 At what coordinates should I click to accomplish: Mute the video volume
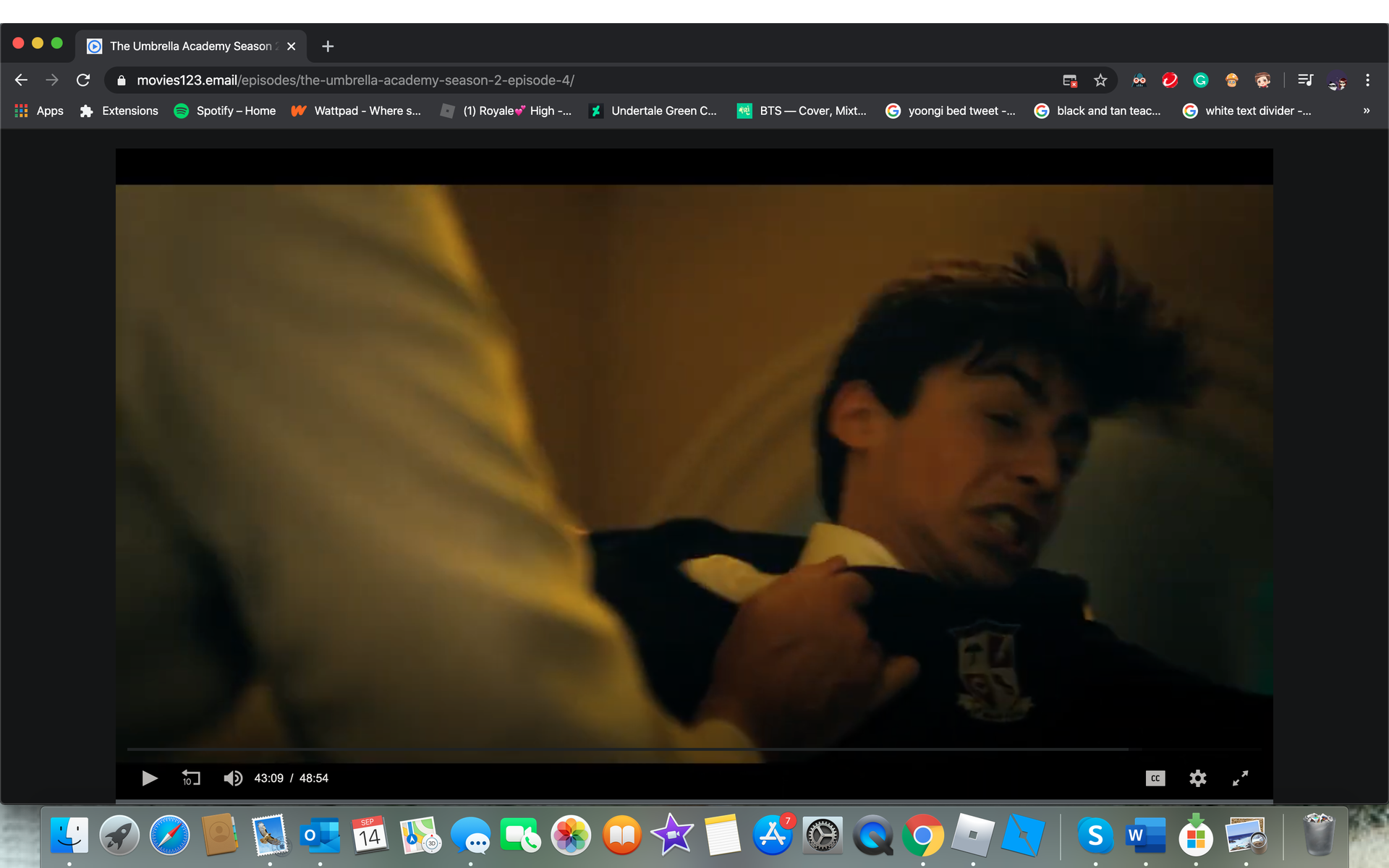tap(233, 778)
